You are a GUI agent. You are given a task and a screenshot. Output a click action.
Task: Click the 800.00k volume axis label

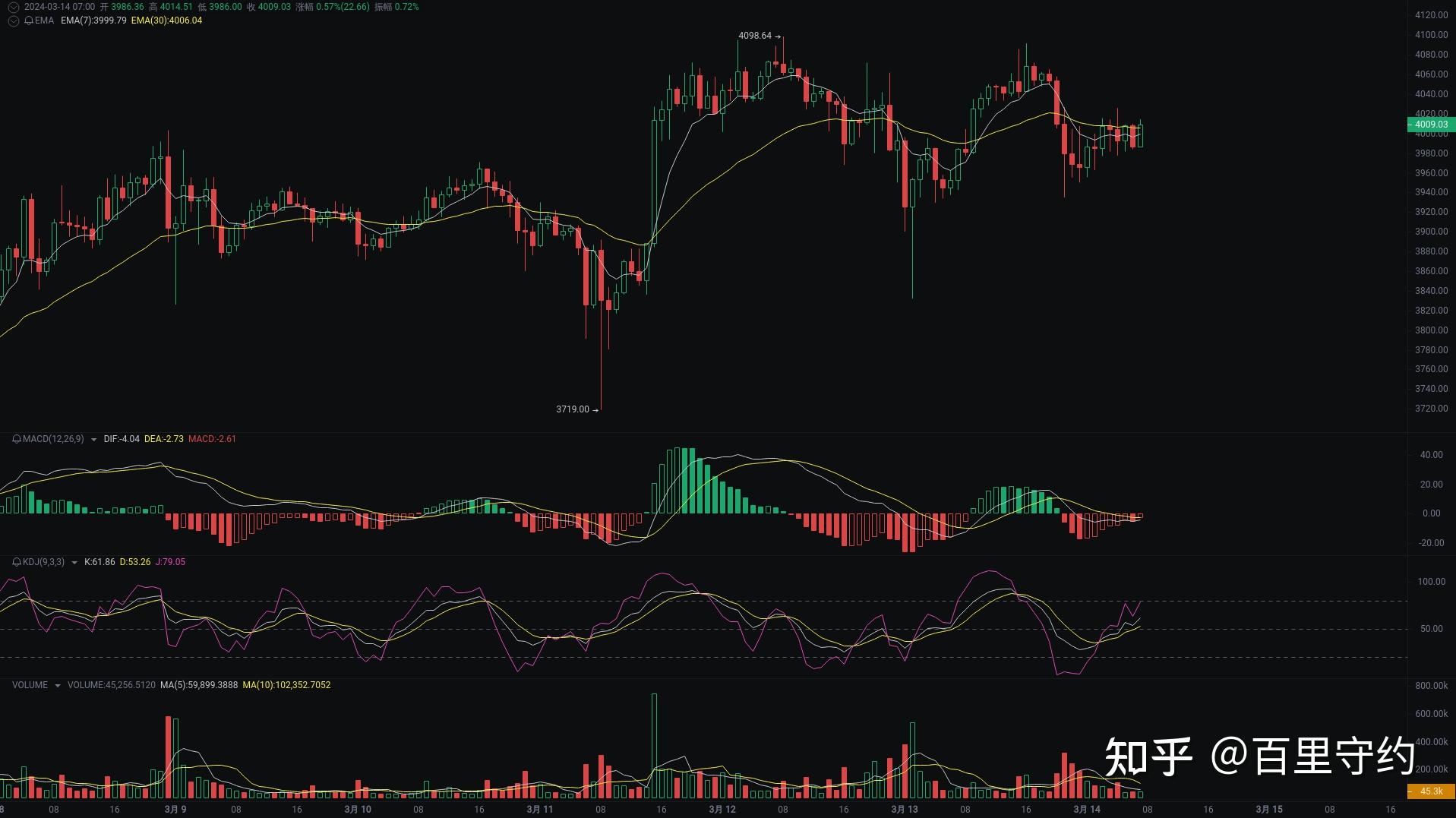pyautogui.click(x=1432, y=686)
